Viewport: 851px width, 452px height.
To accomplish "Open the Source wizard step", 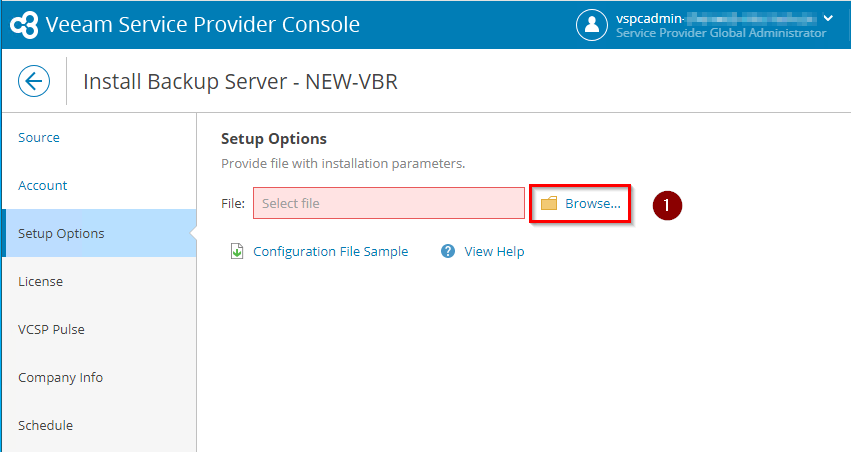I will [39, 137].
